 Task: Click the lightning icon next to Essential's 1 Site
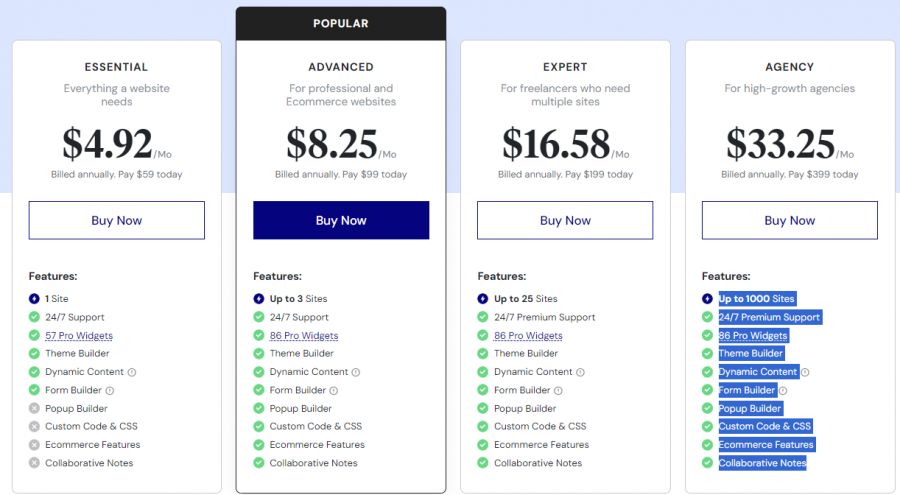tap(35, 299)
